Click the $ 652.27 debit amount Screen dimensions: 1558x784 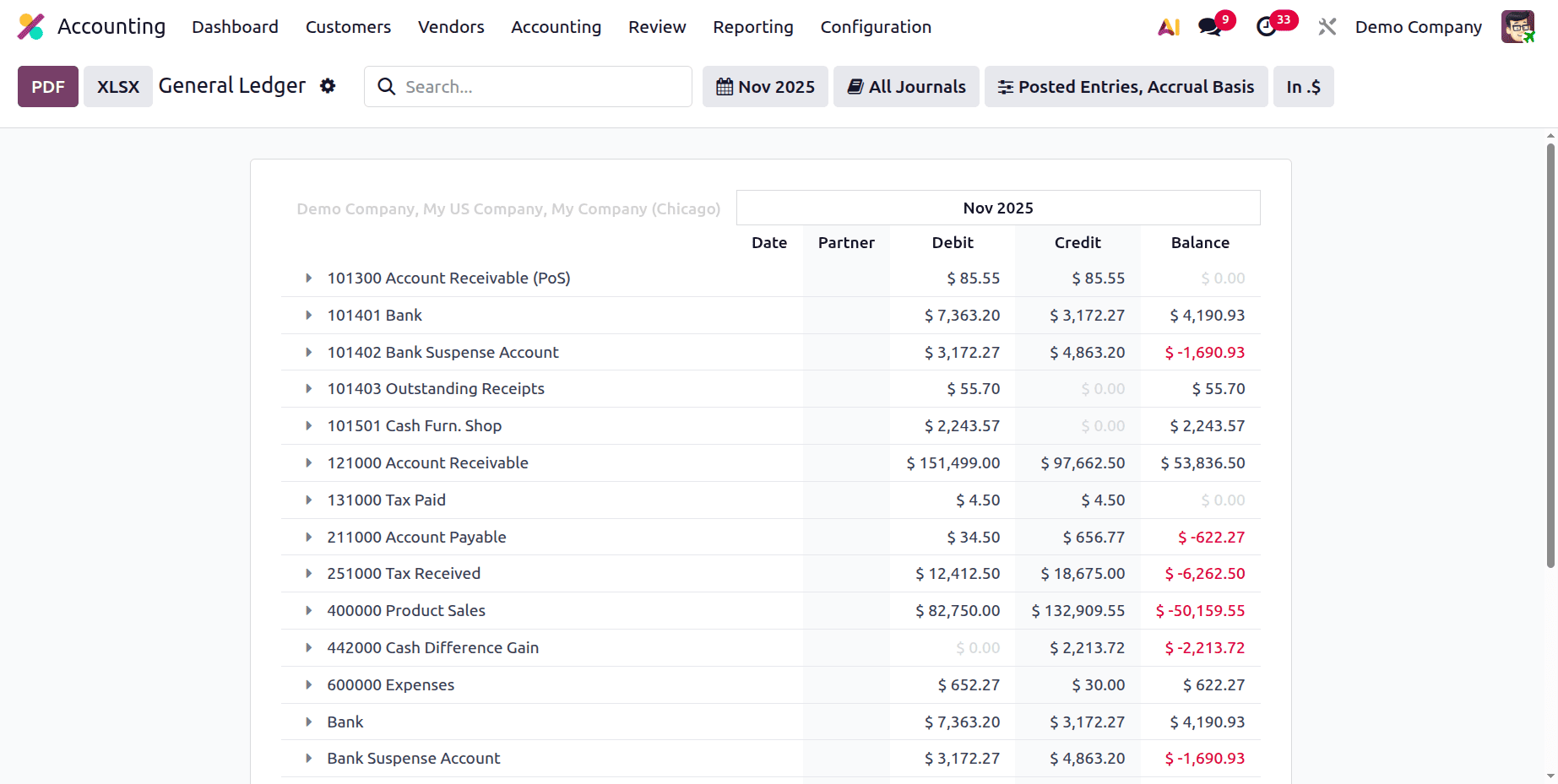(x=969, y=685)
